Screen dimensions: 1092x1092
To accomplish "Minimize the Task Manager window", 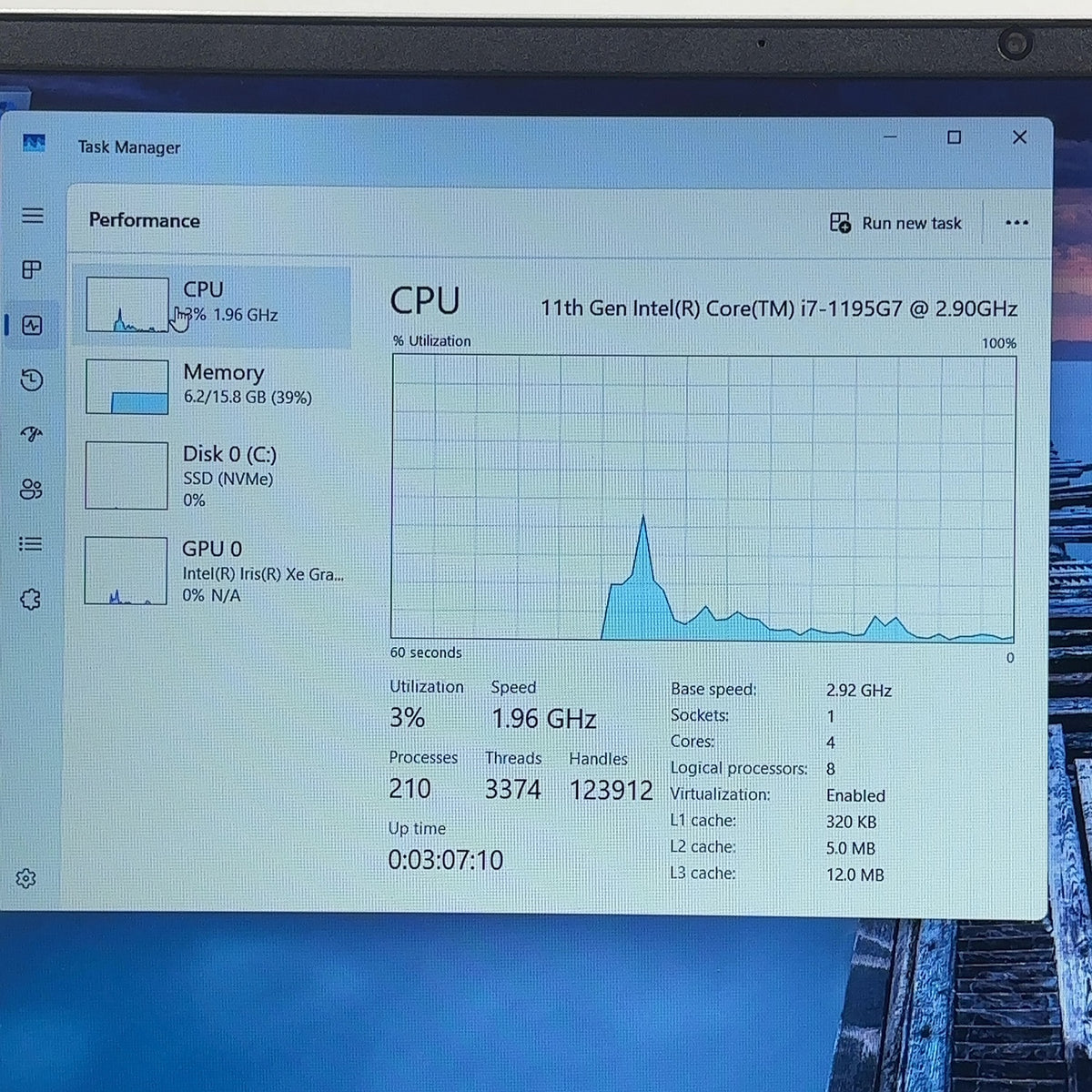I will point(891,137).
